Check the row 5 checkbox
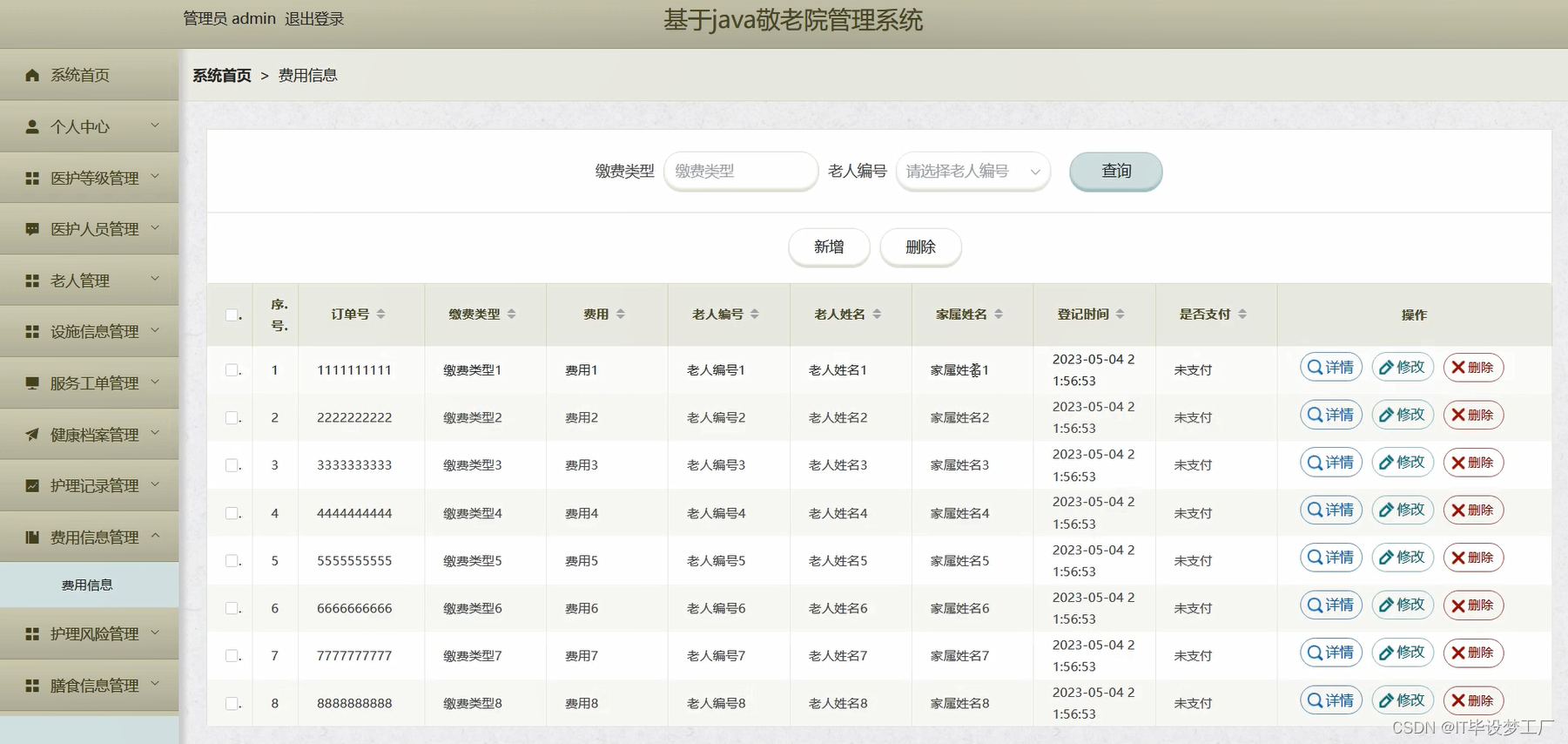The width and height of the screenshot is (1568, 744). pos(232,561)
